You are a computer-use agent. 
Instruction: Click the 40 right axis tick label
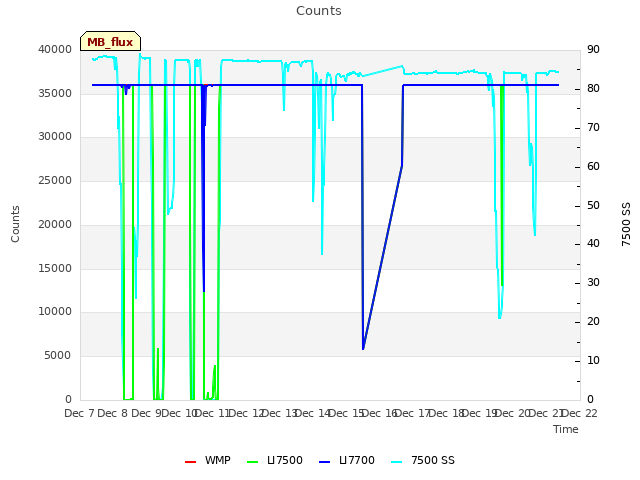click(593, 244)
